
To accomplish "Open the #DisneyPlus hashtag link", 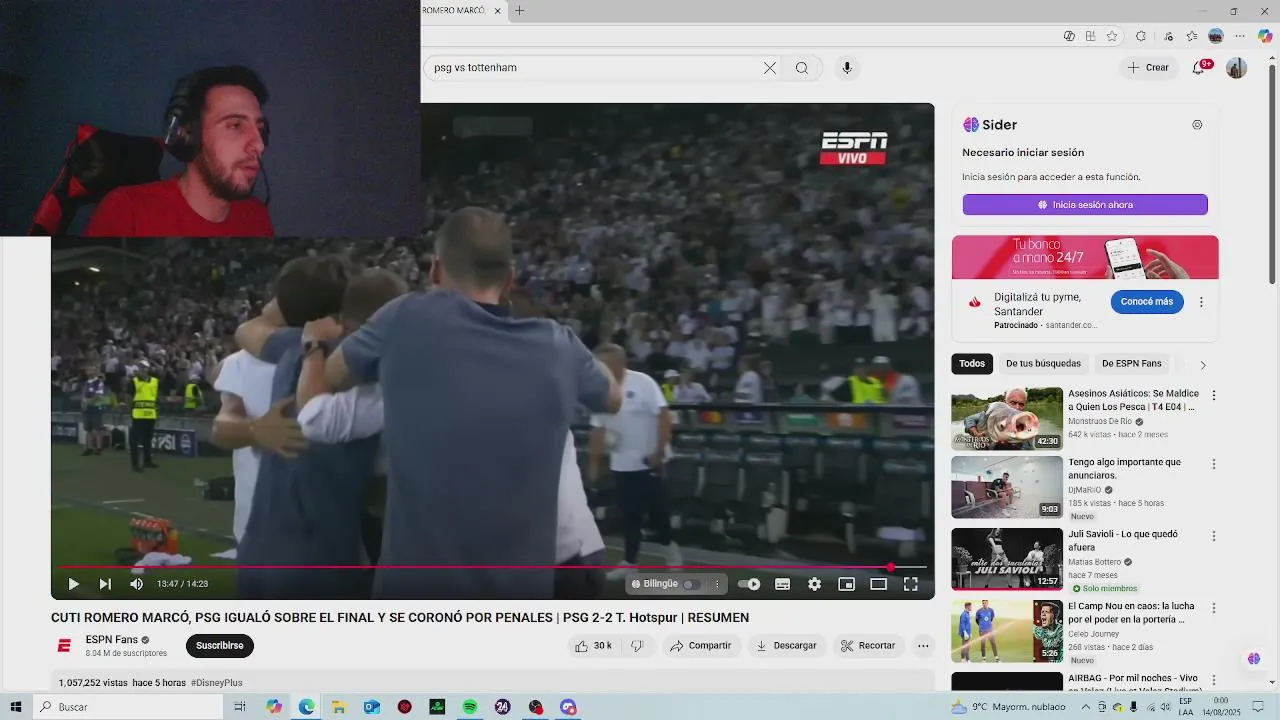I will click(216, 683).
